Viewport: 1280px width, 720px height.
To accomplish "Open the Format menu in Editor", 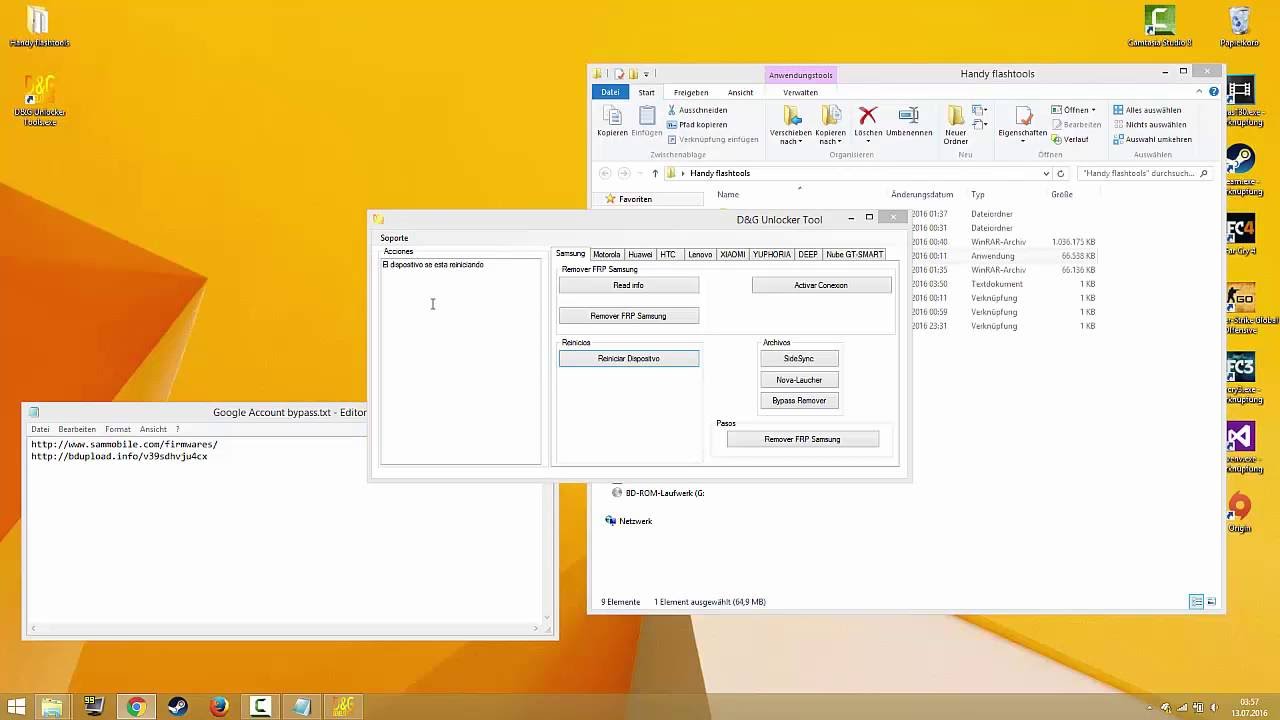I will (118, 429).
